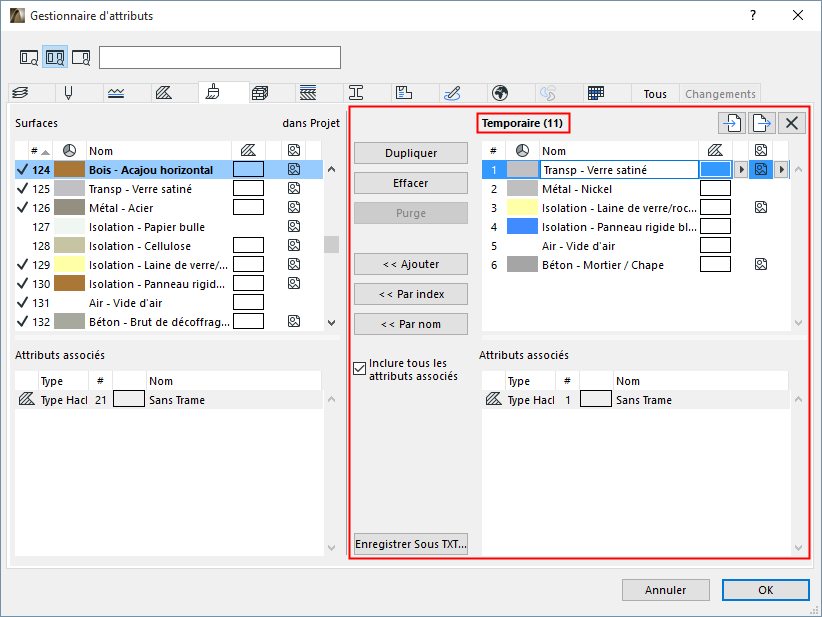Select the Surfaces paintbrush tab
This screenshot has width=822, height=617.
tap(212, 92)
